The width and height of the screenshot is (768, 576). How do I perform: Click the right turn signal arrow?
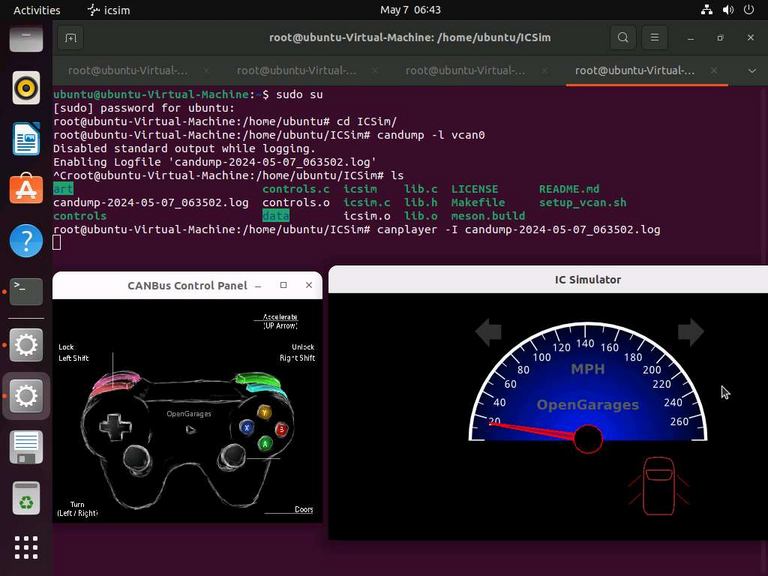click(x=691, y=332)
